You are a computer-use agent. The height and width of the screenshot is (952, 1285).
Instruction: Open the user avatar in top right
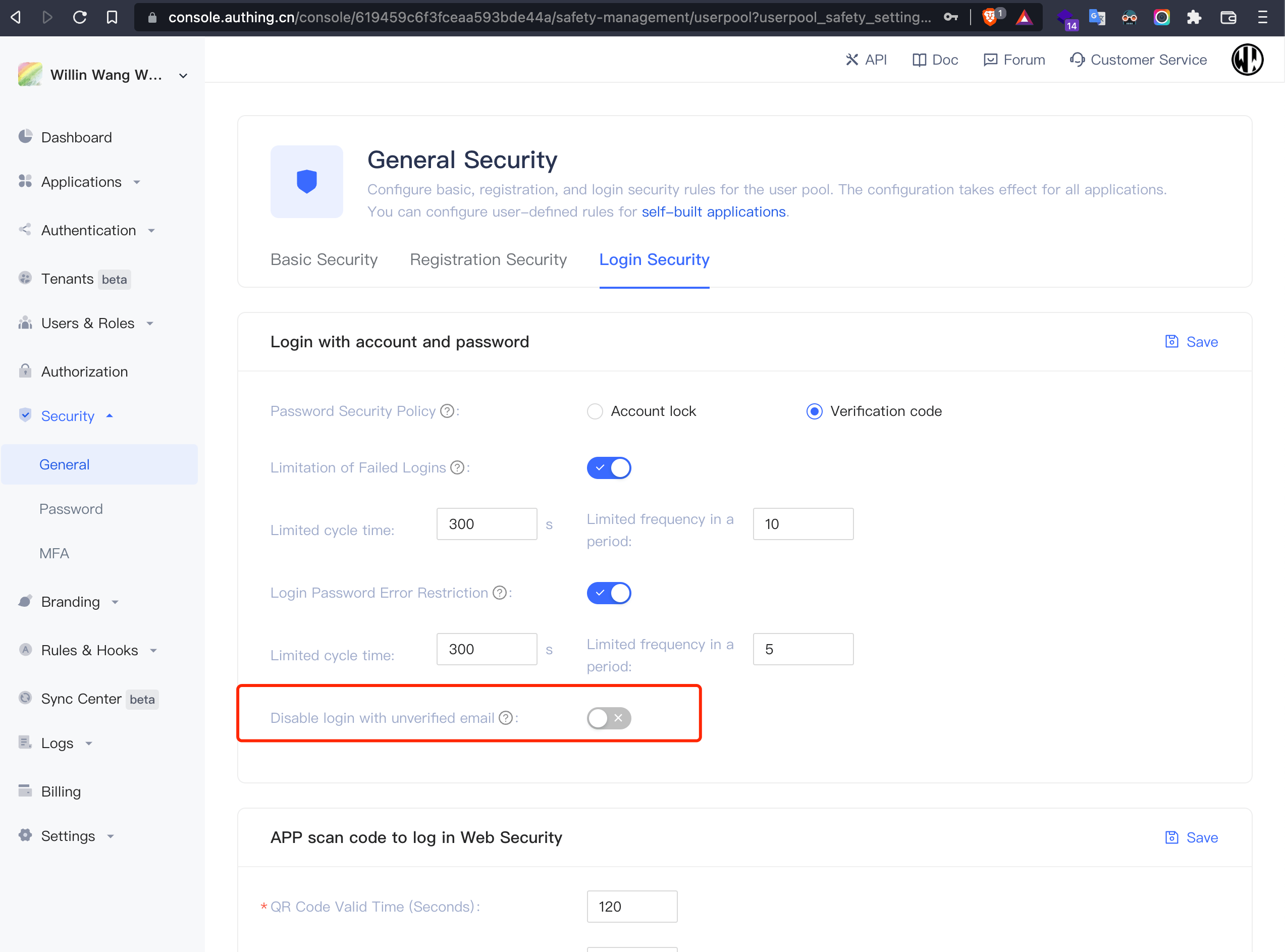click(x=1247, y=60)
